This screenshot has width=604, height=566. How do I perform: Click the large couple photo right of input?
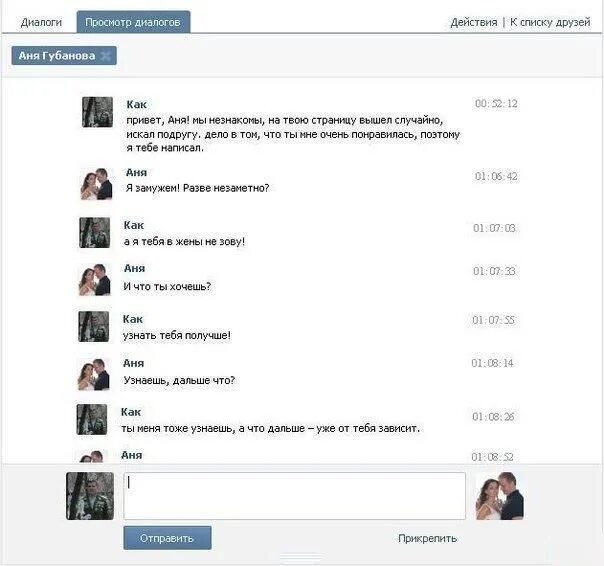point(500,496)
